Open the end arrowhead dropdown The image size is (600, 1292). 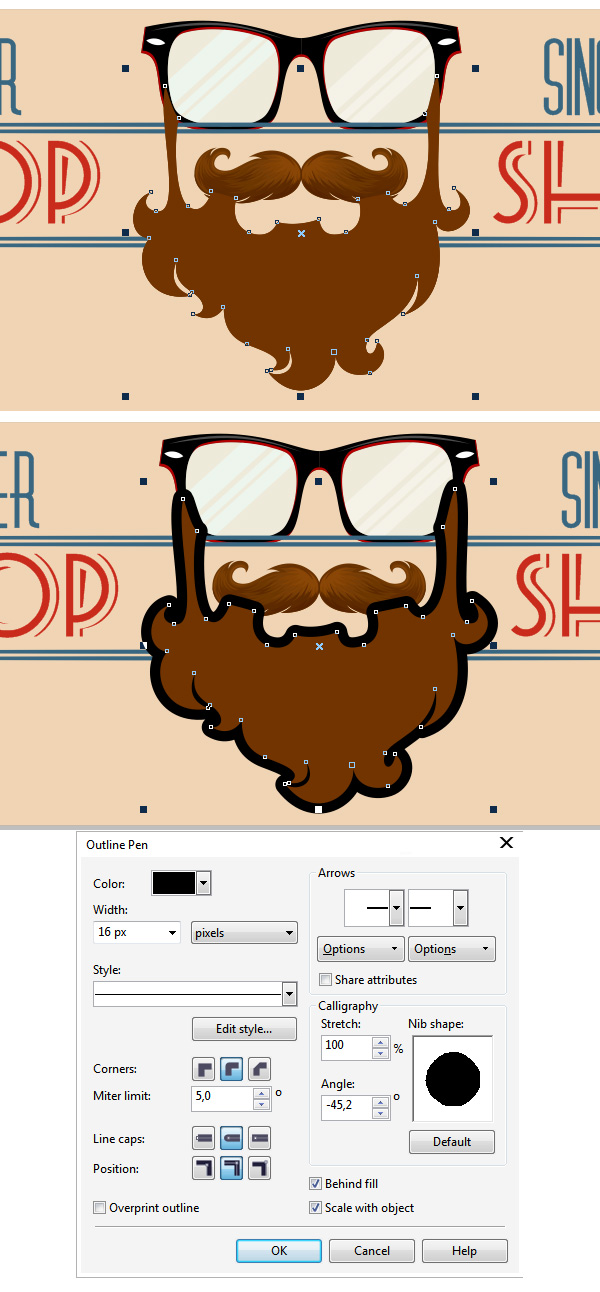tap(460, 908)
